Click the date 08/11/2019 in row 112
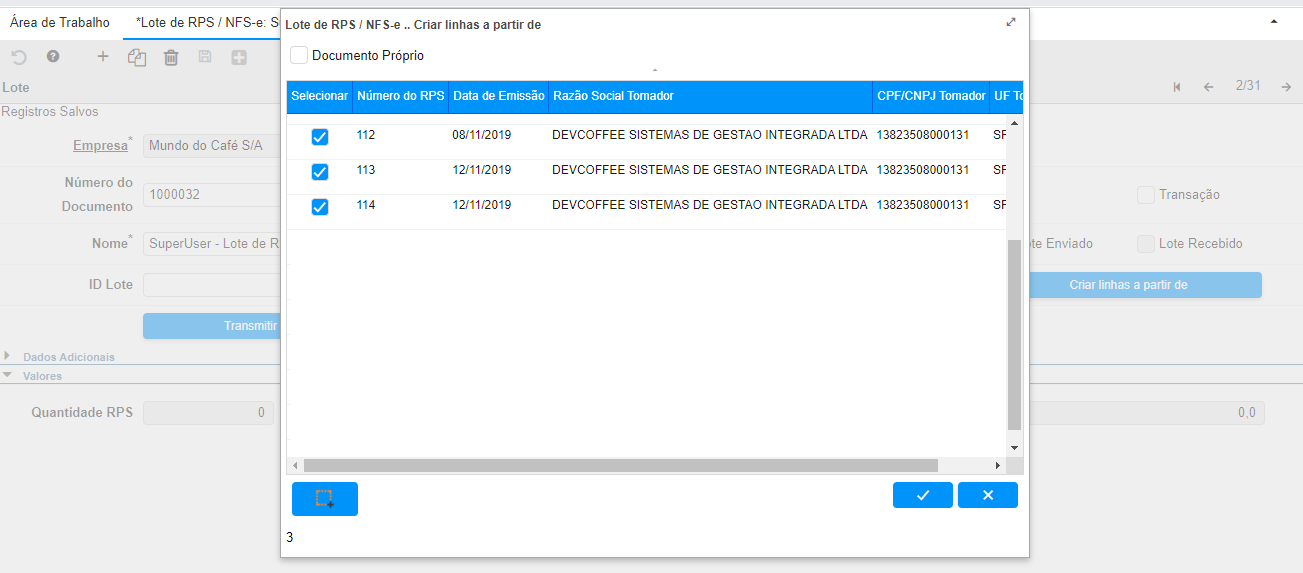This screenshot has height=573, width=1303. [482, 135]
